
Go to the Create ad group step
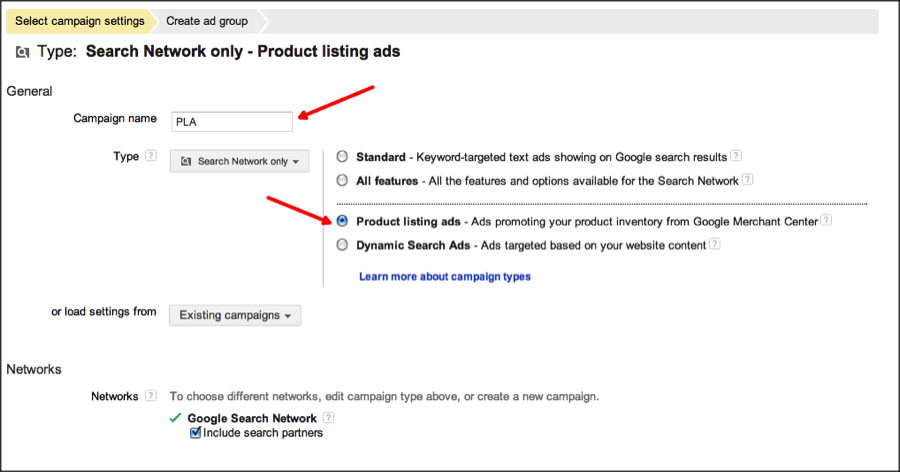click(207, 21)
